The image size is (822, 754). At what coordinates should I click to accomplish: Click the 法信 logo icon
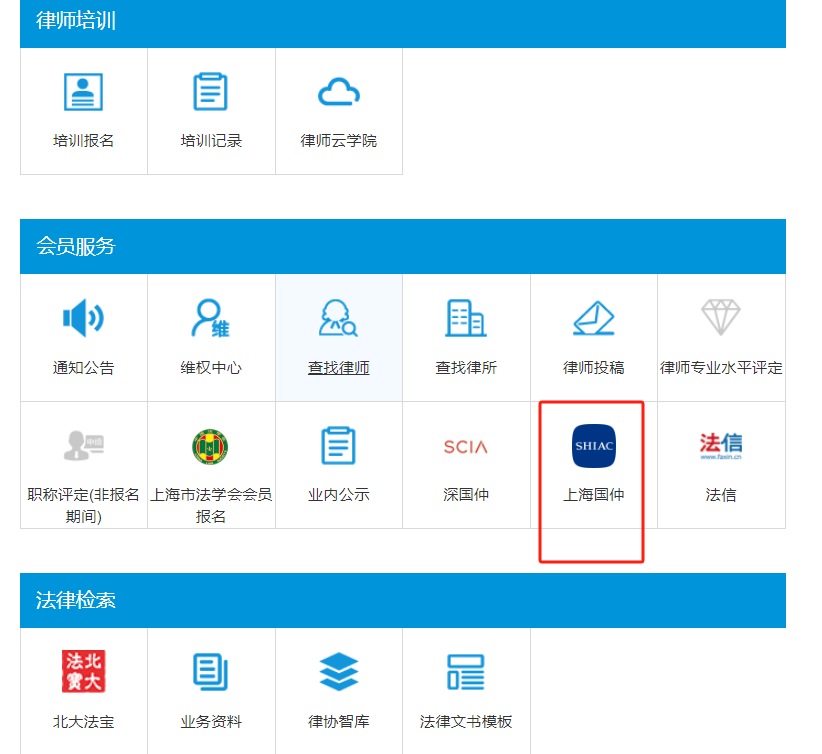721,446
